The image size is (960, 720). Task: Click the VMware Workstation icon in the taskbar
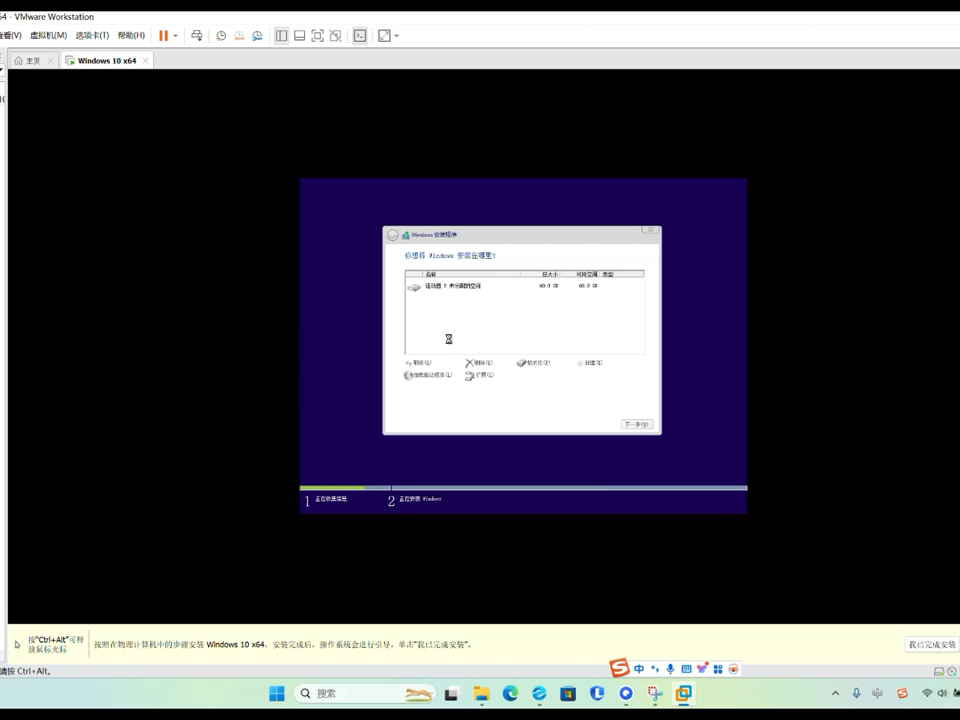coord(683,693)
